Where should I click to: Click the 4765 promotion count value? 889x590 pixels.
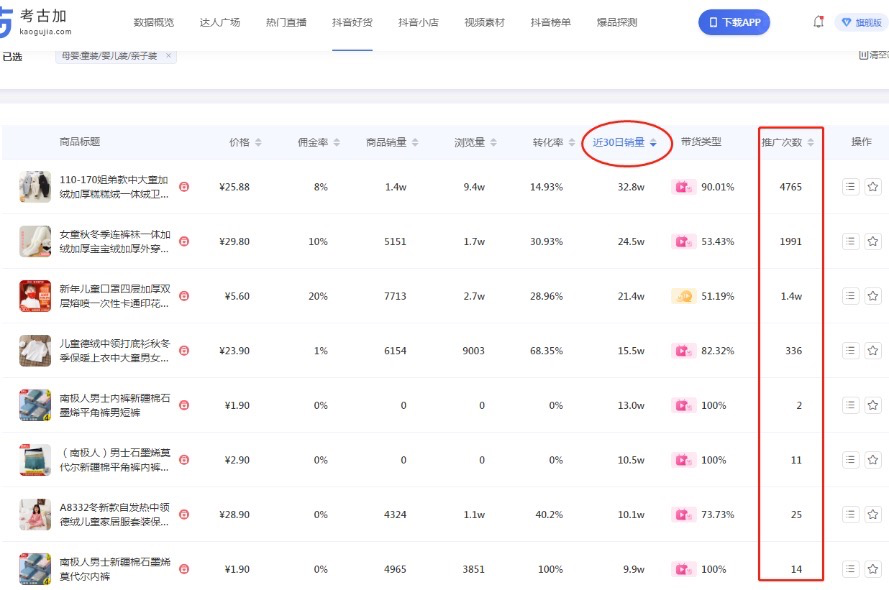coord(790,186)
